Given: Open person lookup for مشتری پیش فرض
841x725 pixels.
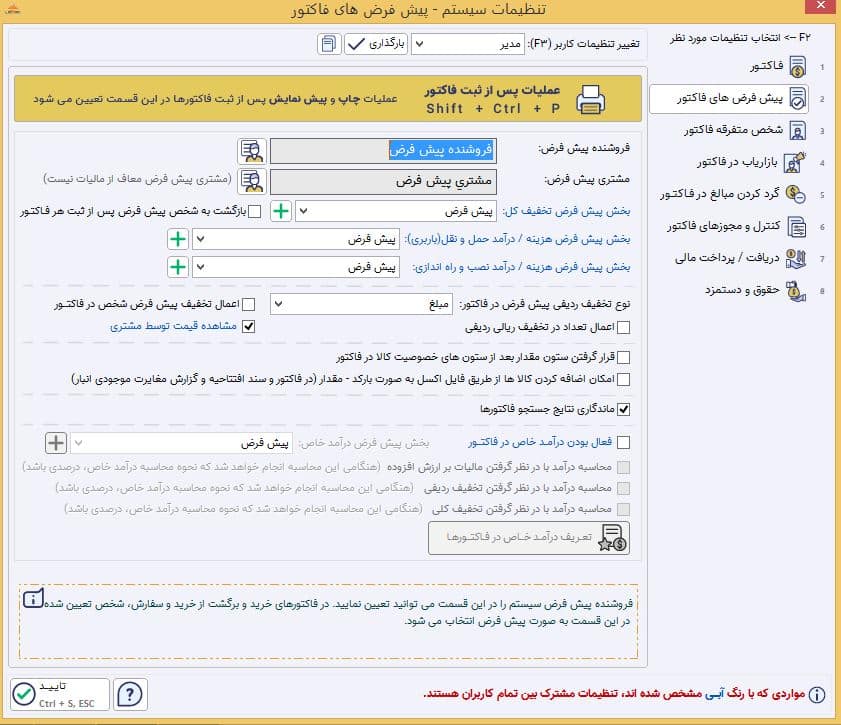Looking at the screenshot, I should tap(252, 181).
